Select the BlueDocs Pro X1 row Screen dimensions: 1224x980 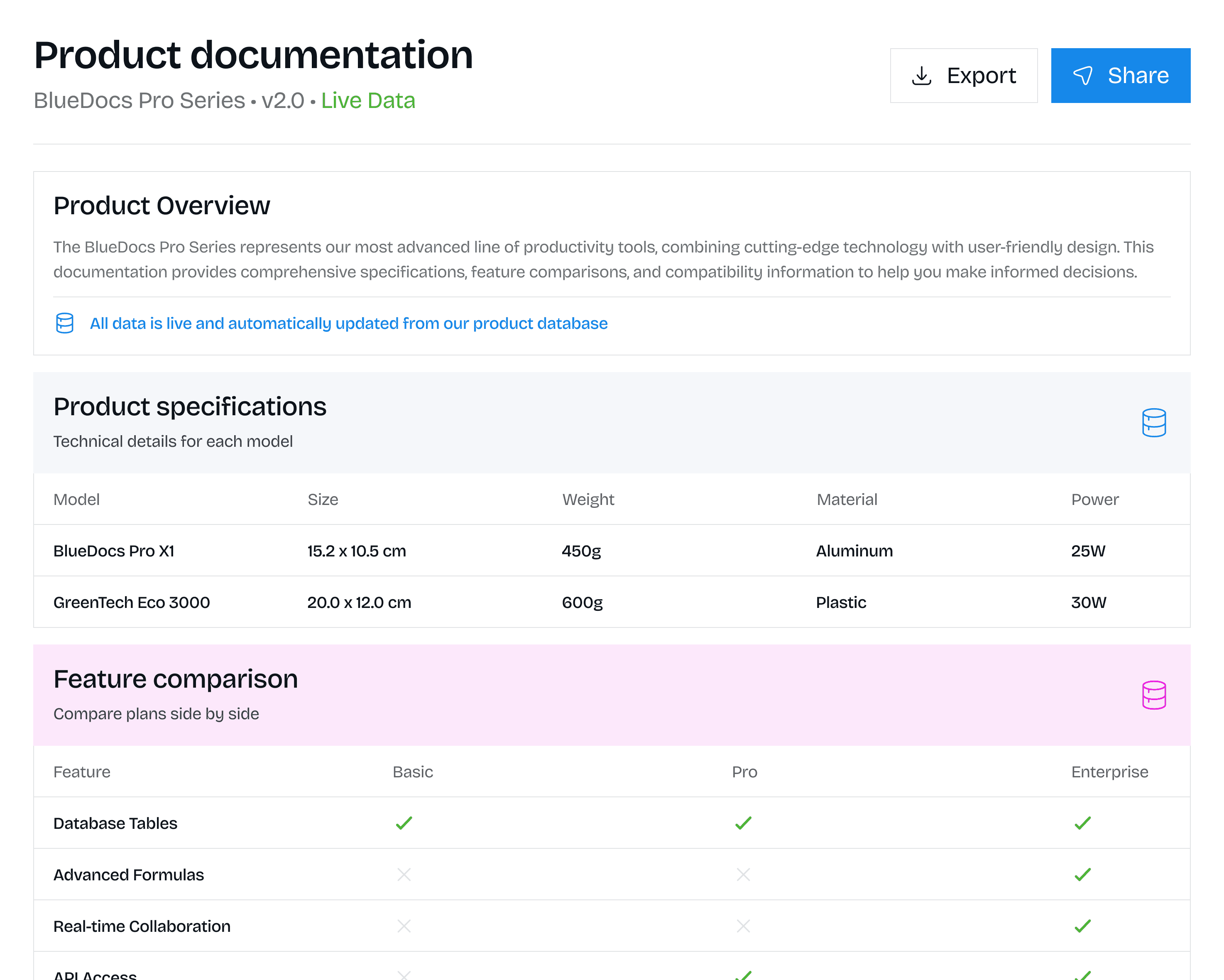tap(113, 551)
